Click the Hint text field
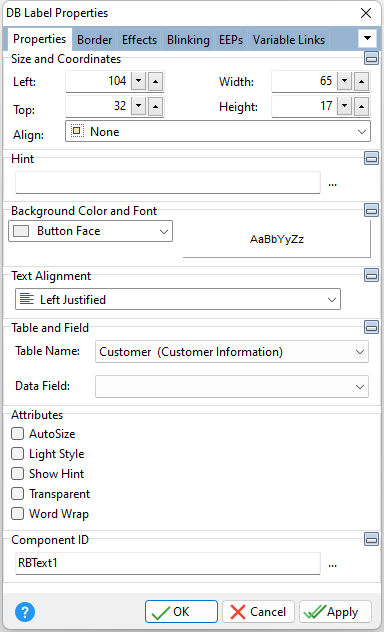Image resolution: width=384 pixels, height=632 pixels. [168, 183]
